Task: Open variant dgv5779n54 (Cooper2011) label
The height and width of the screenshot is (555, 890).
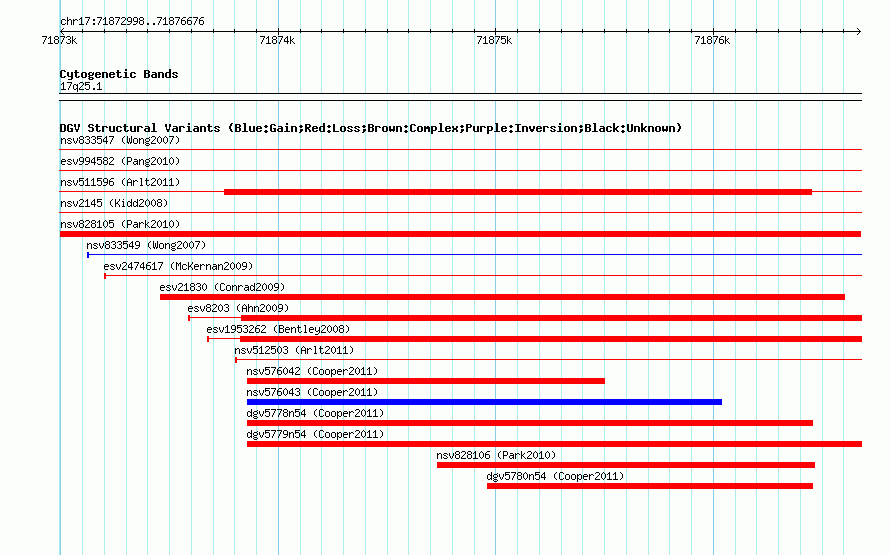Action: point(315,434)
